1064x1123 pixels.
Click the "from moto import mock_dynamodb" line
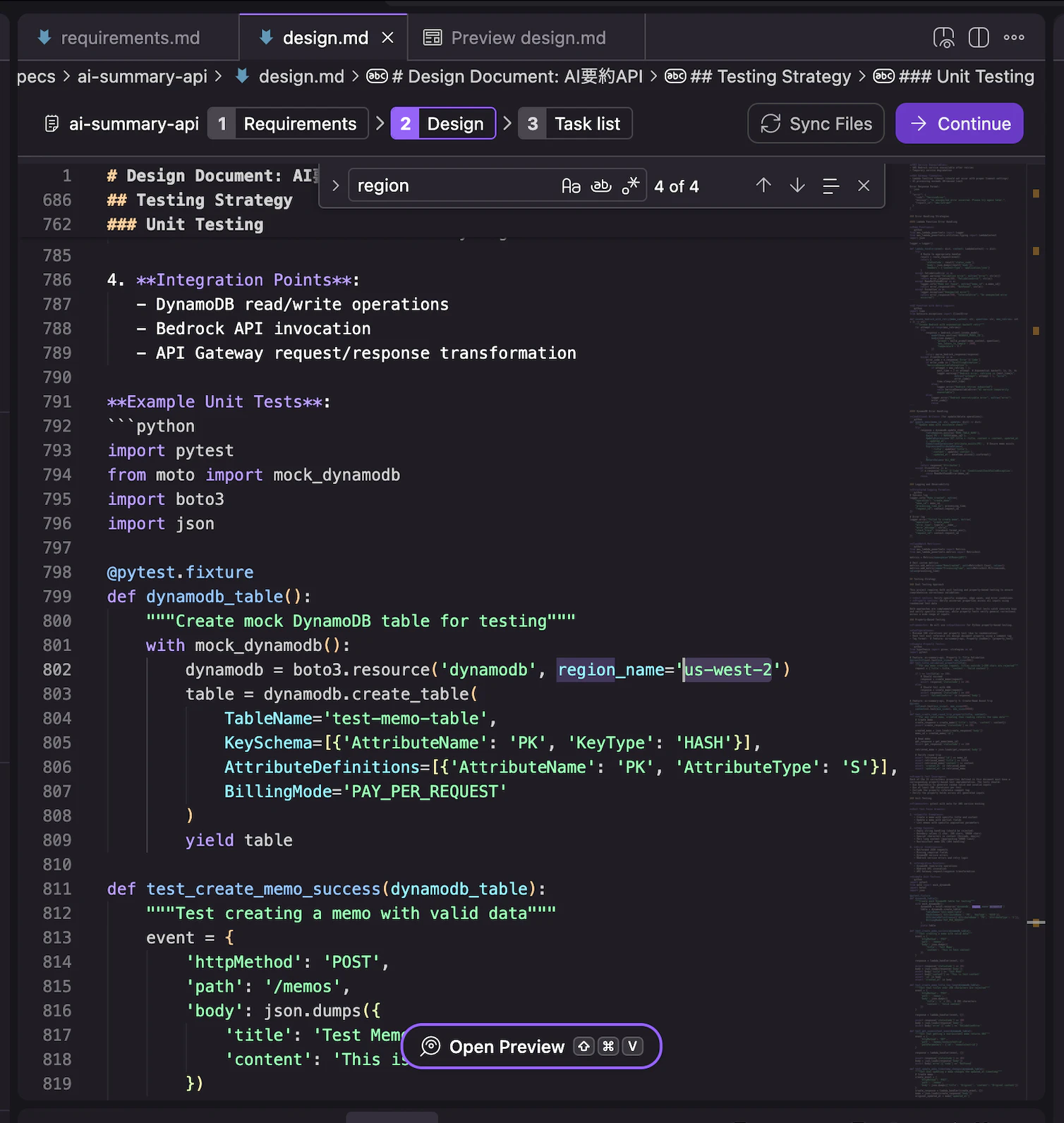253,475
